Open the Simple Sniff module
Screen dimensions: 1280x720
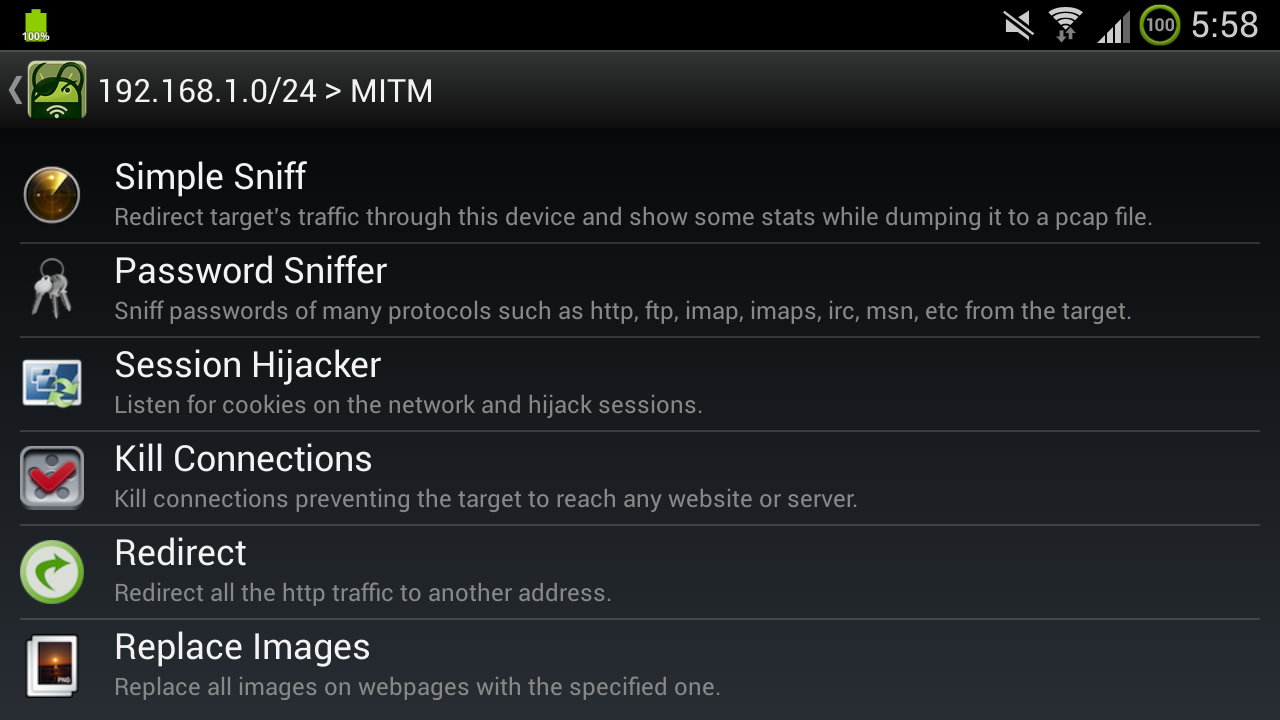point(640,196)
